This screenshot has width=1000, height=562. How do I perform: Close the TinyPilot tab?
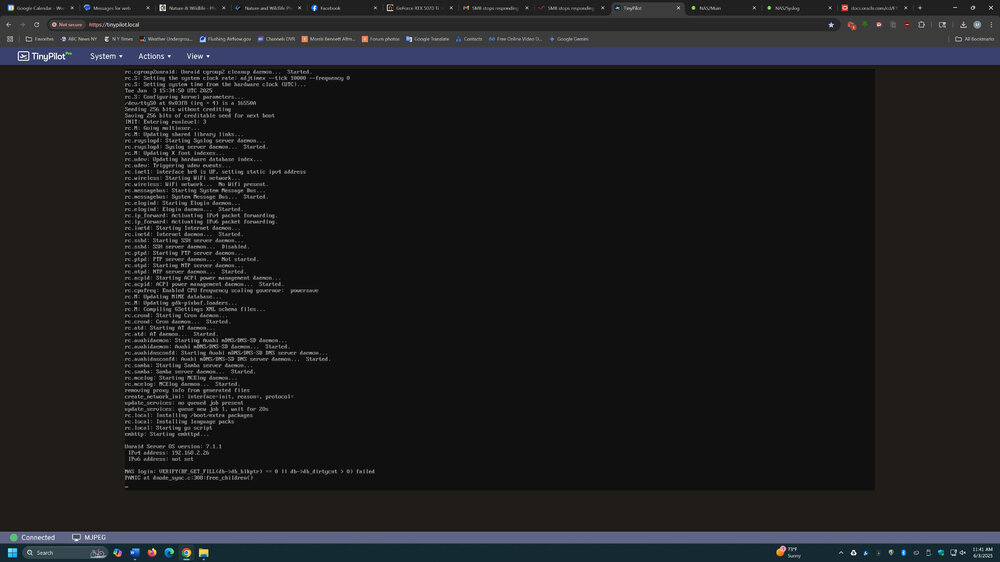[678, 8]
